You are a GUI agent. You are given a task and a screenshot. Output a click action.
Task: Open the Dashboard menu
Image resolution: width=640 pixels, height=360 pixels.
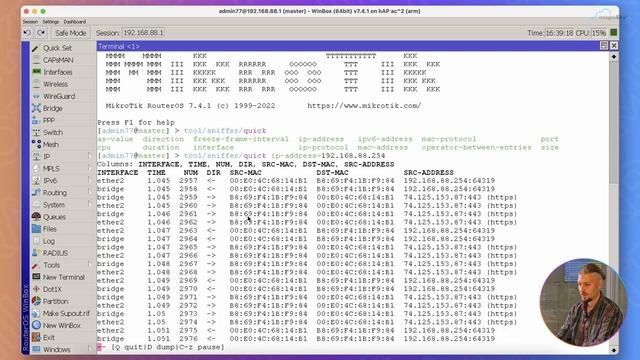click(x=75, y=22)
